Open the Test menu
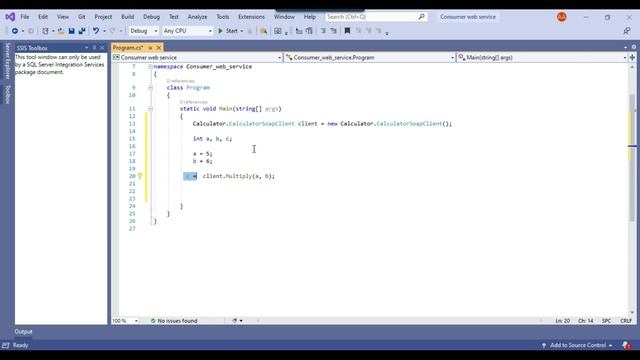Image resolution: width=640 pixels, height=360 pixels. 174,17
